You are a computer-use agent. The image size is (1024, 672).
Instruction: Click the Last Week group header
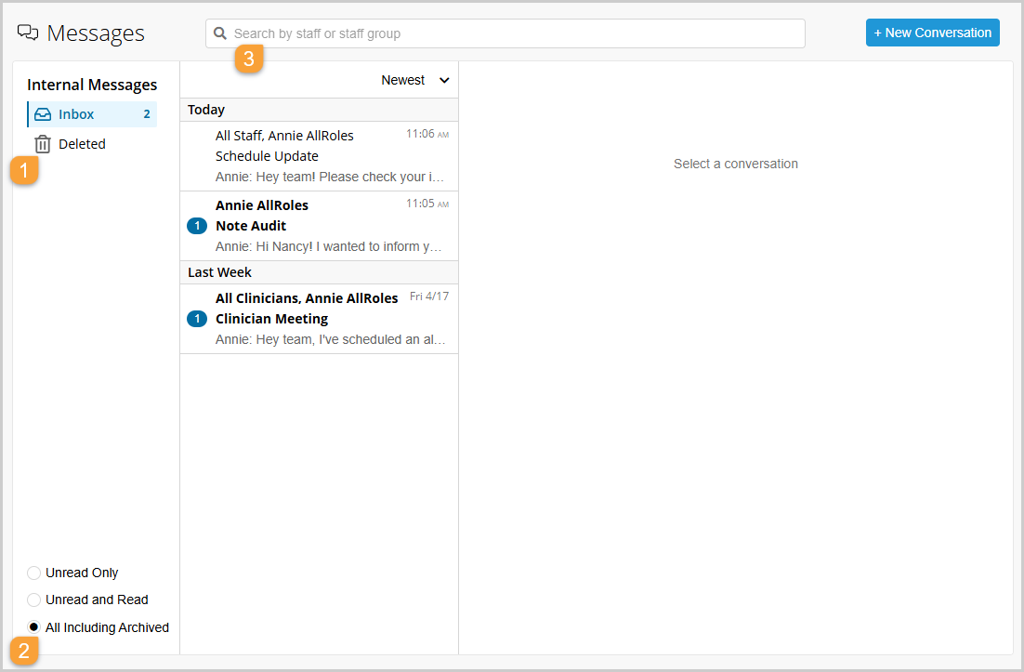coord(319,272)
